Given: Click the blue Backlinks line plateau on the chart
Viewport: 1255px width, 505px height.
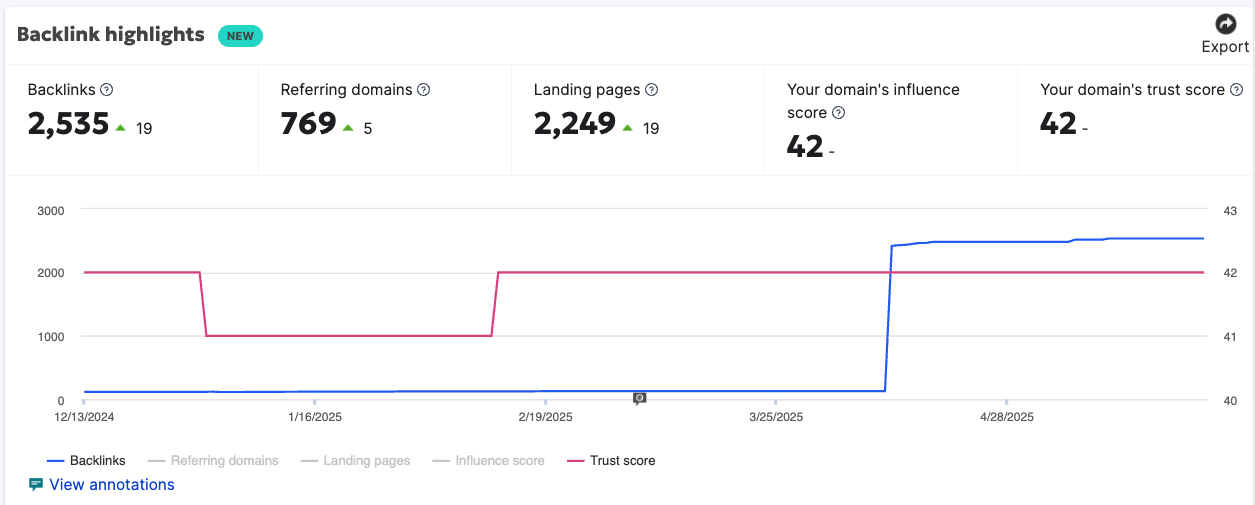Looking at the screenshot, I should (x=1000, y=241).
